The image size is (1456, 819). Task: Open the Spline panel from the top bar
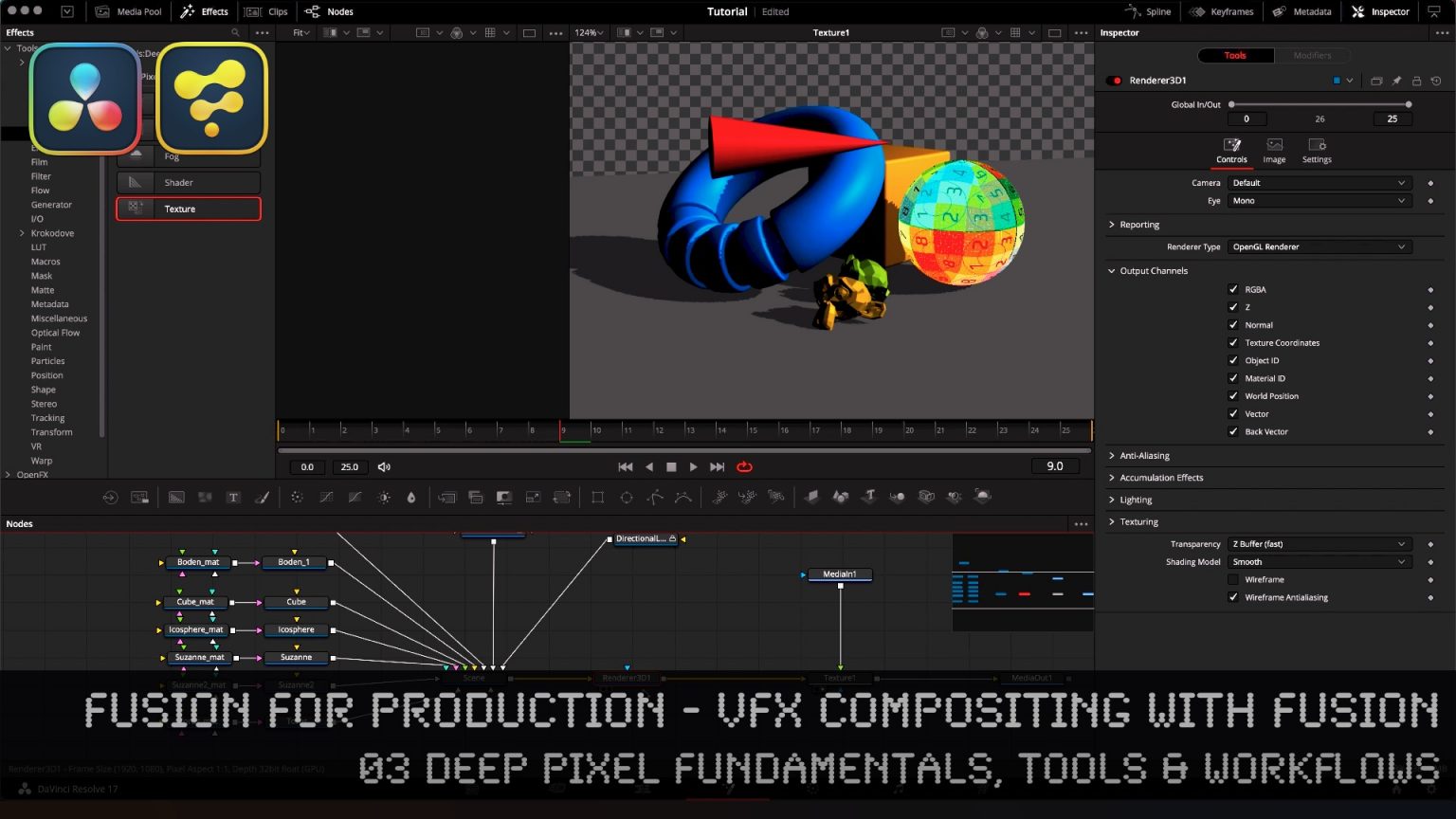click(x=1149, y=11)
